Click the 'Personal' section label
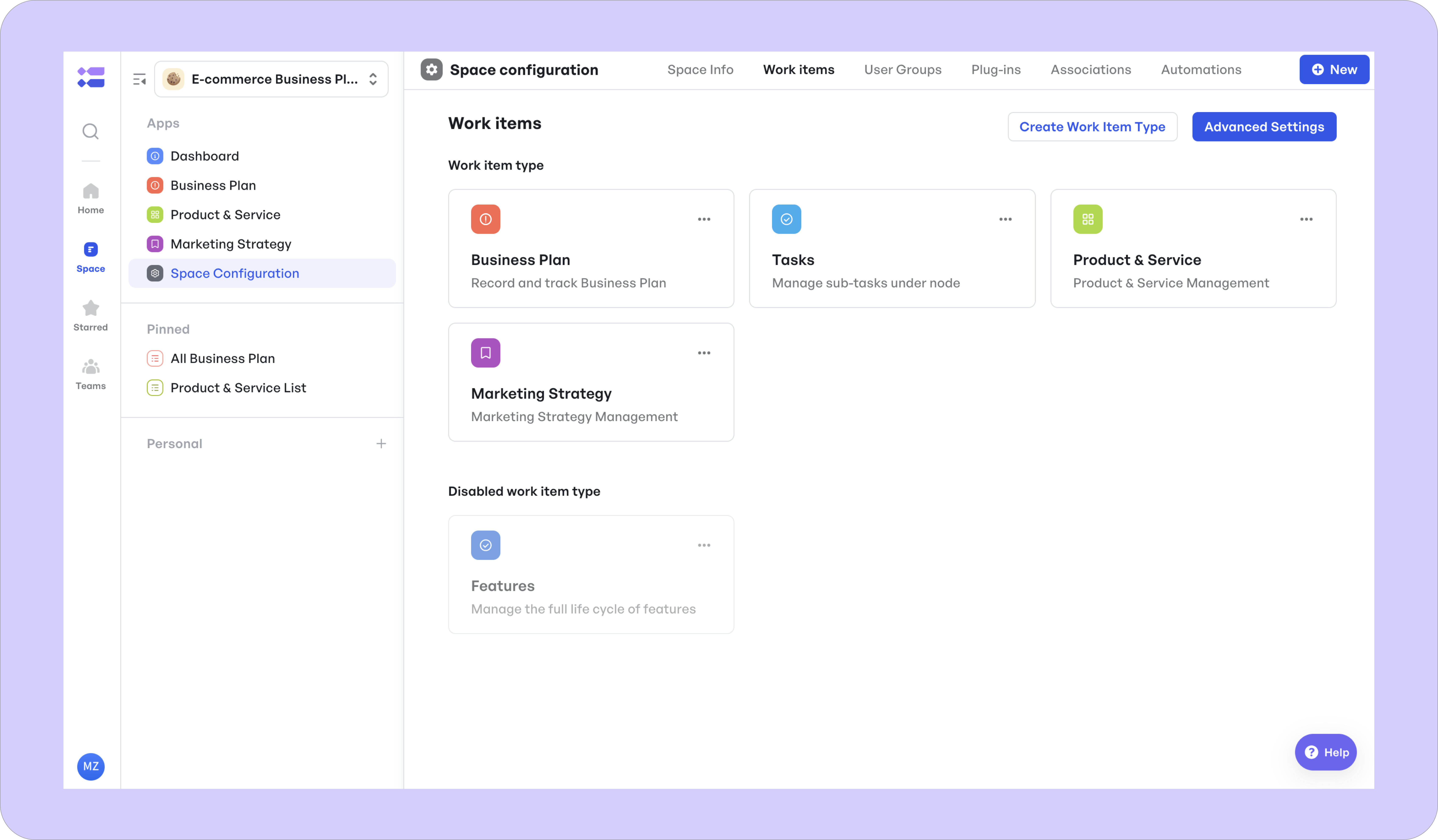This screenshot has width=1438, height=840. 174,443
